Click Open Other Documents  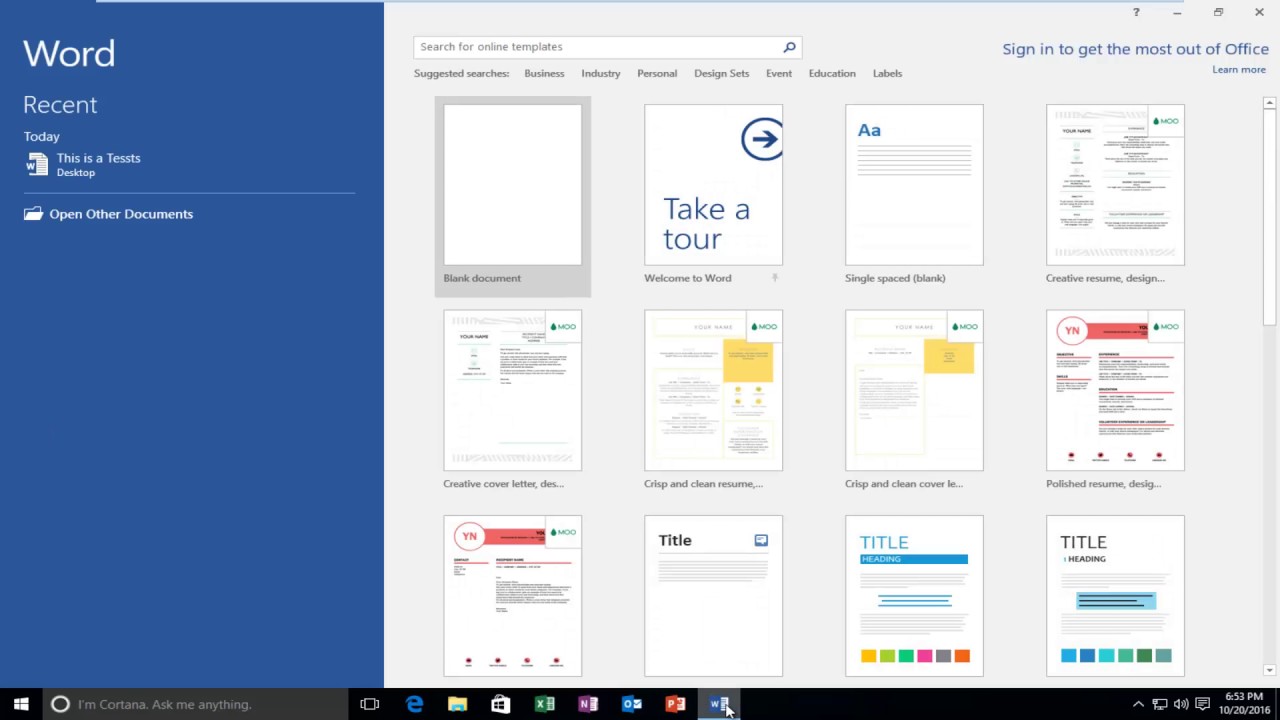(x=121, y=214)
